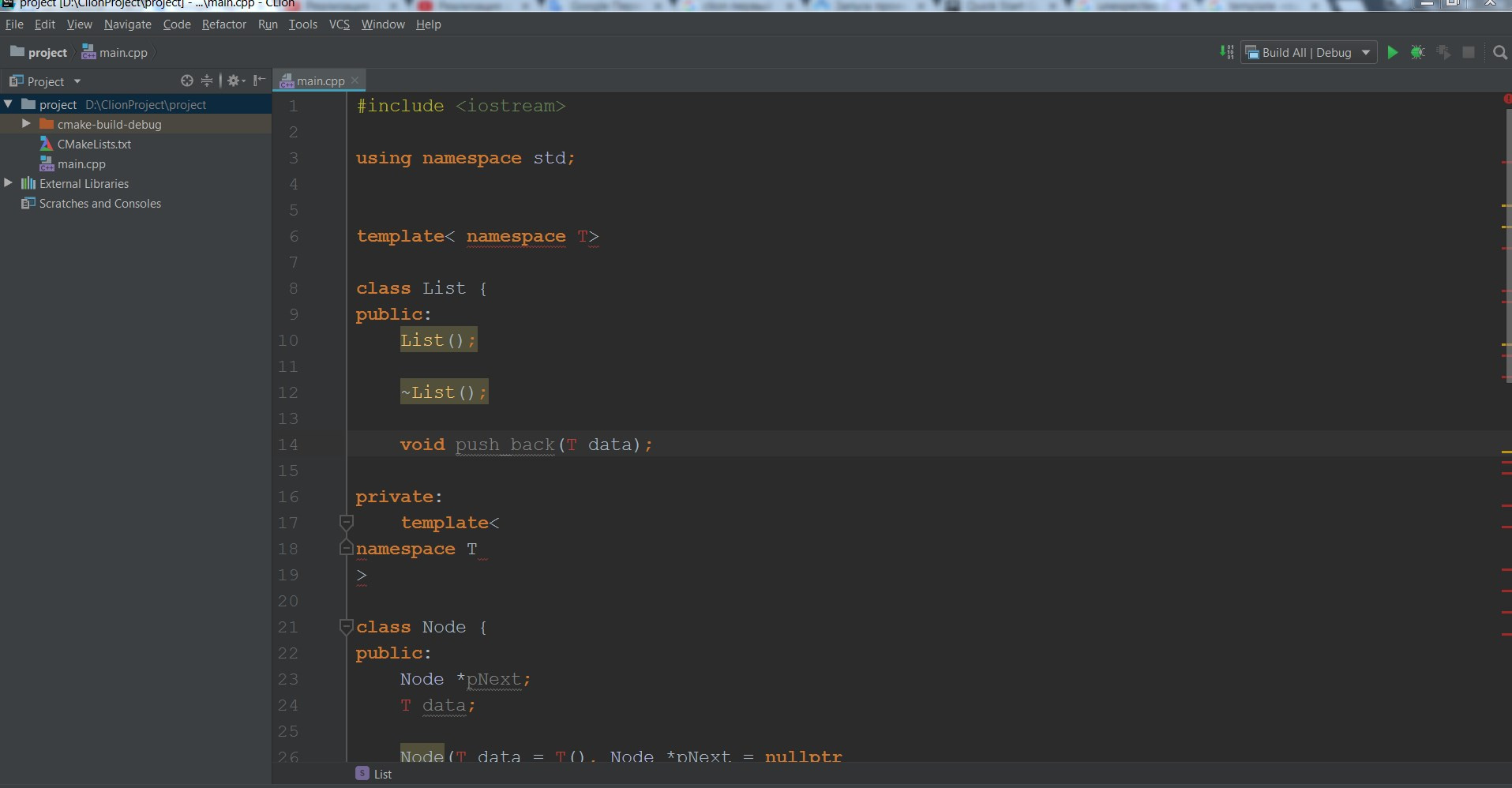Hide the Project tool window panel

click(x=259, y=81)
